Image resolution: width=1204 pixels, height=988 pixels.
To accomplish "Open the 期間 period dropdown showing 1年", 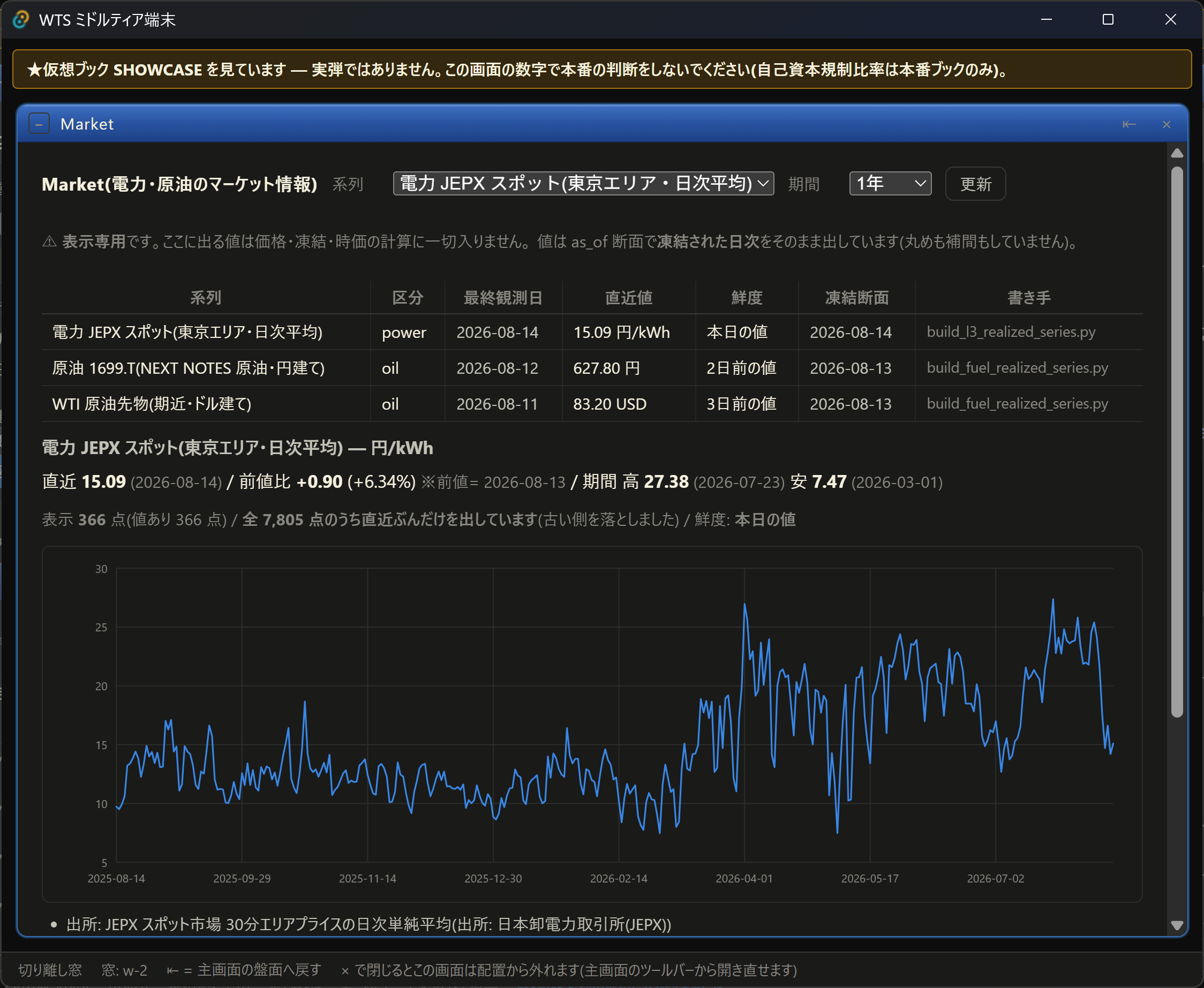I will tap(890, 183).
